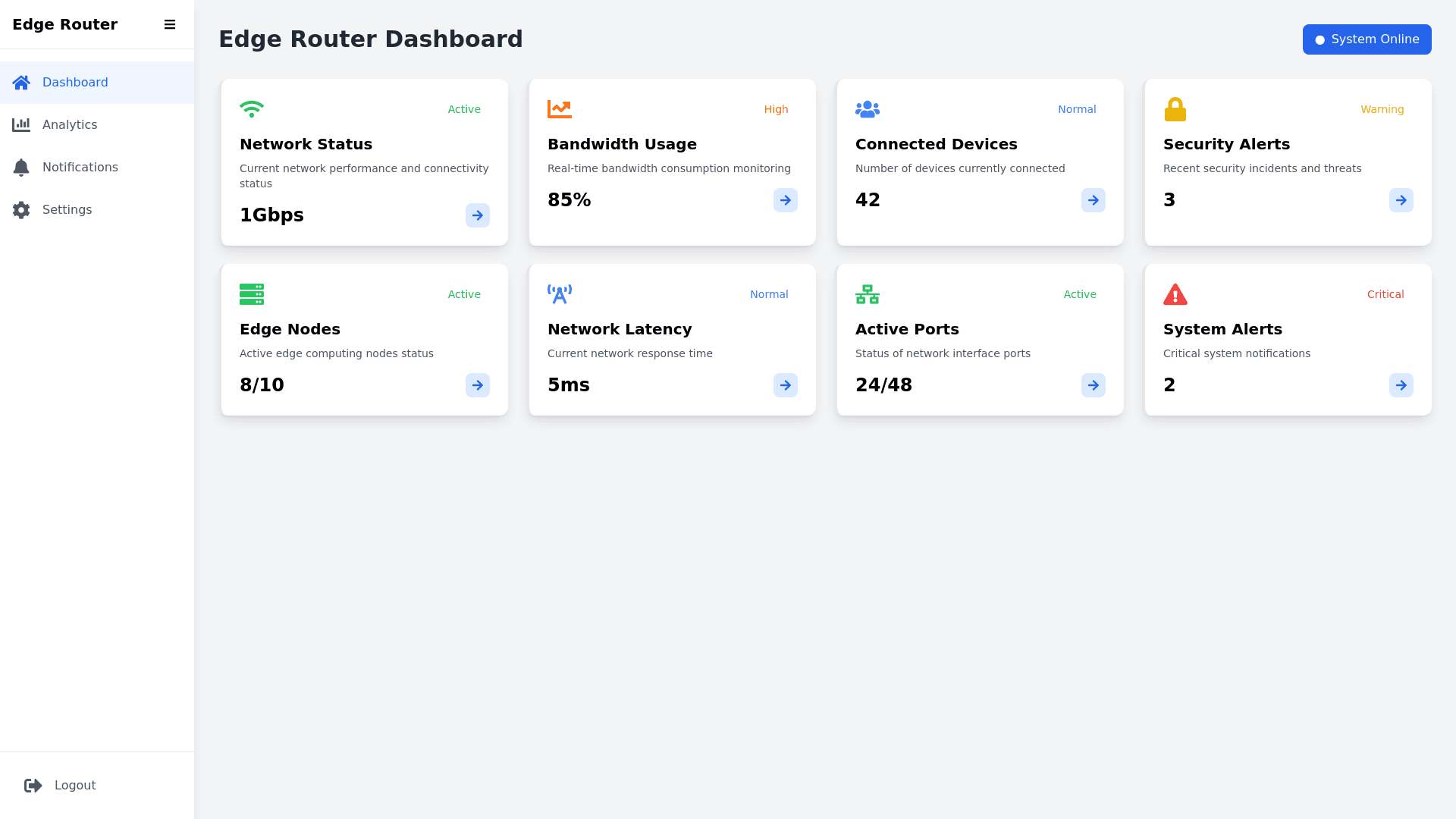The height and width of the screenshot is (819, 1456).
Task: Open Bandwidth Usage details arrow
Action: point(786,200)
